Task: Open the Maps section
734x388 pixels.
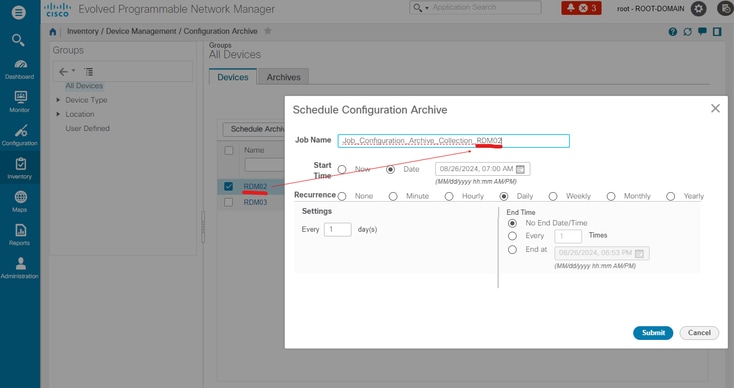Action: tap(20, 202)
